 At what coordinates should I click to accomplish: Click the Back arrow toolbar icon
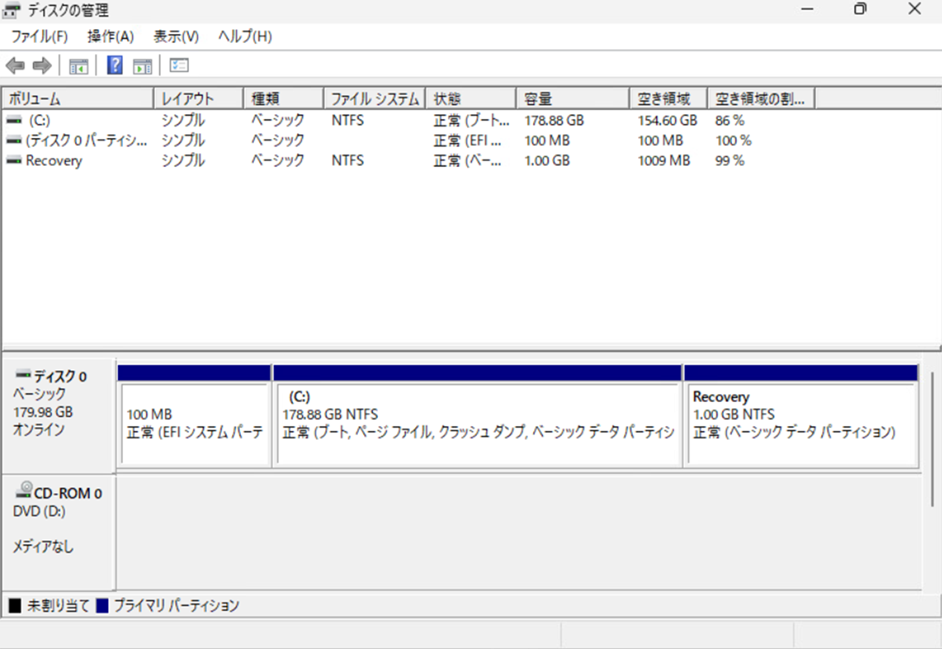[16, 66]
